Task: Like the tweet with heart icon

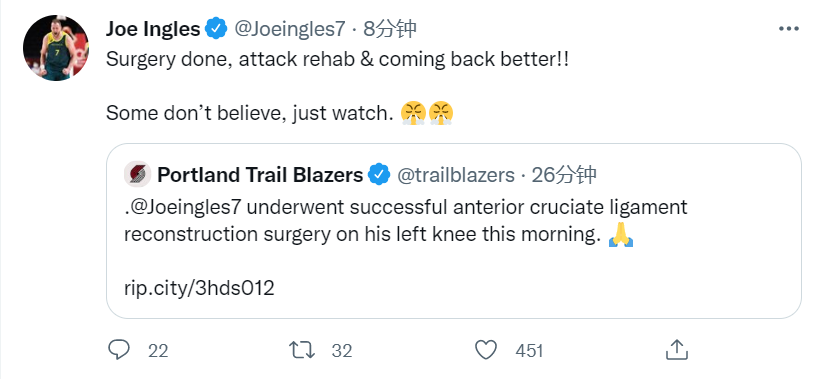Action: tap(486, 350)
